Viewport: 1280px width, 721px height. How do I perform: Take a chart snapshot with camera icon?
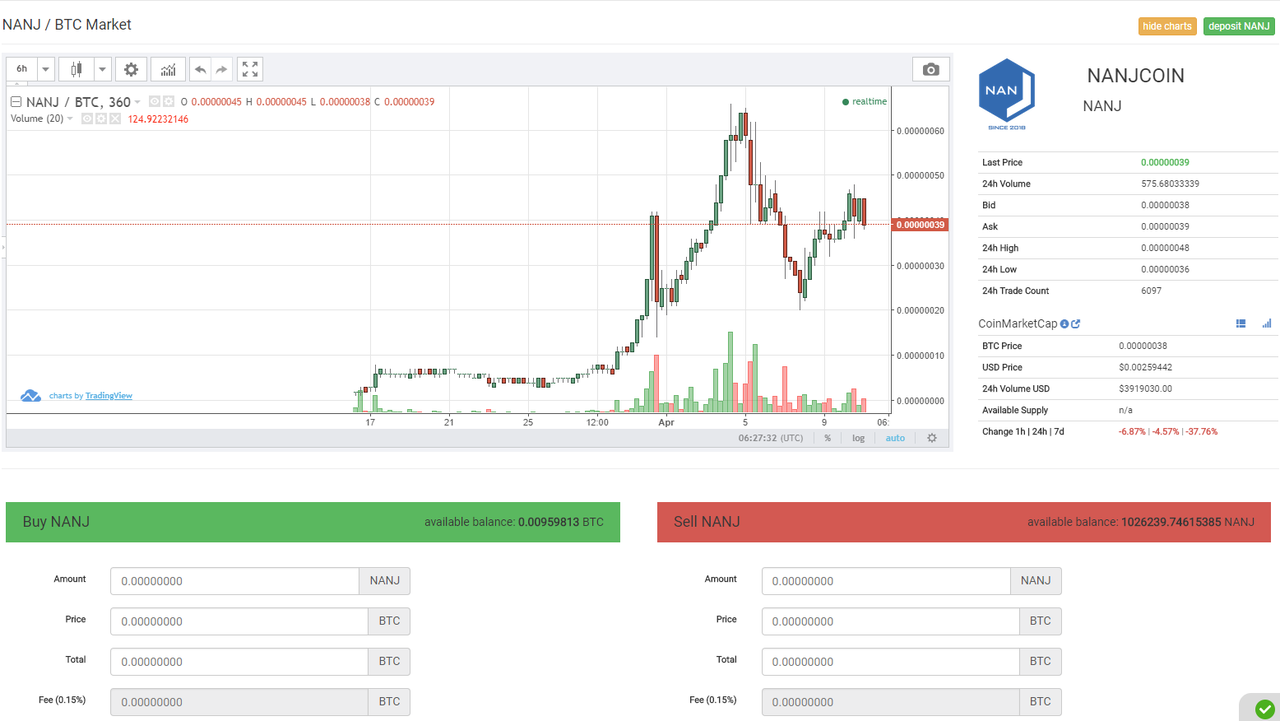[x=931, y=69]
